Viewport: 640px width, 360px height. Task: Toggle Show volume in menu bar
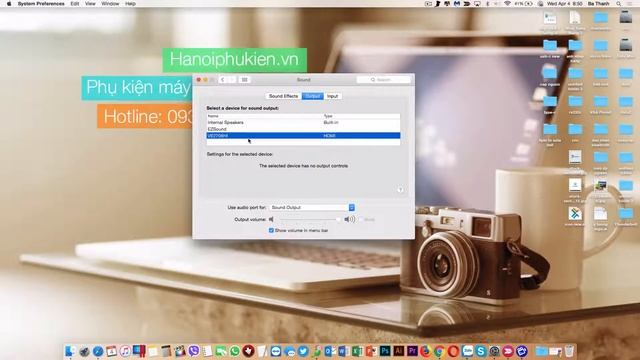pyautogui.click(x=271, y=231)
